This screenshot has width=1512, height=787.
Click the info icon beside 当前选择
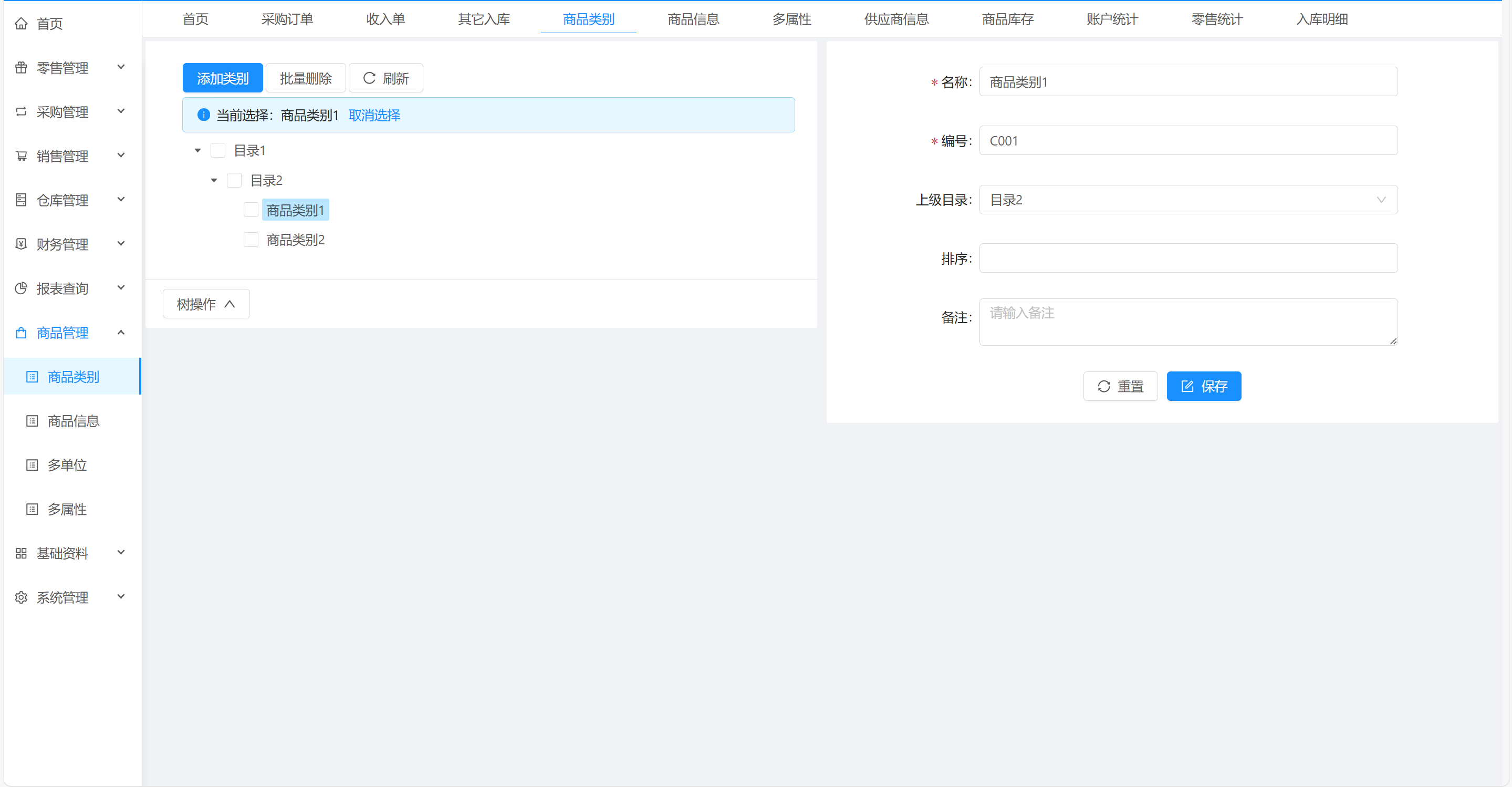[x=203, y=115]
